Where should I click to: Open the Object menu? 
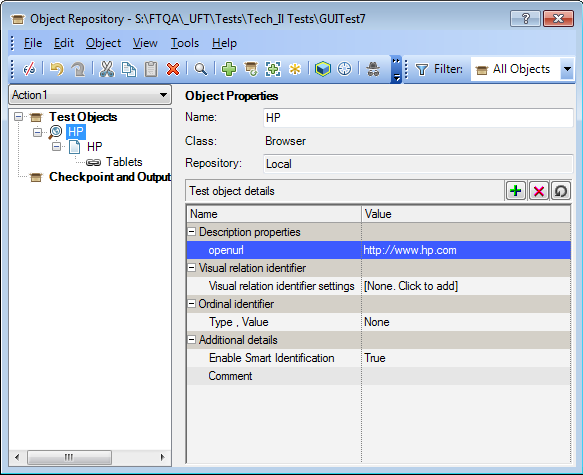tap(103, 43)
